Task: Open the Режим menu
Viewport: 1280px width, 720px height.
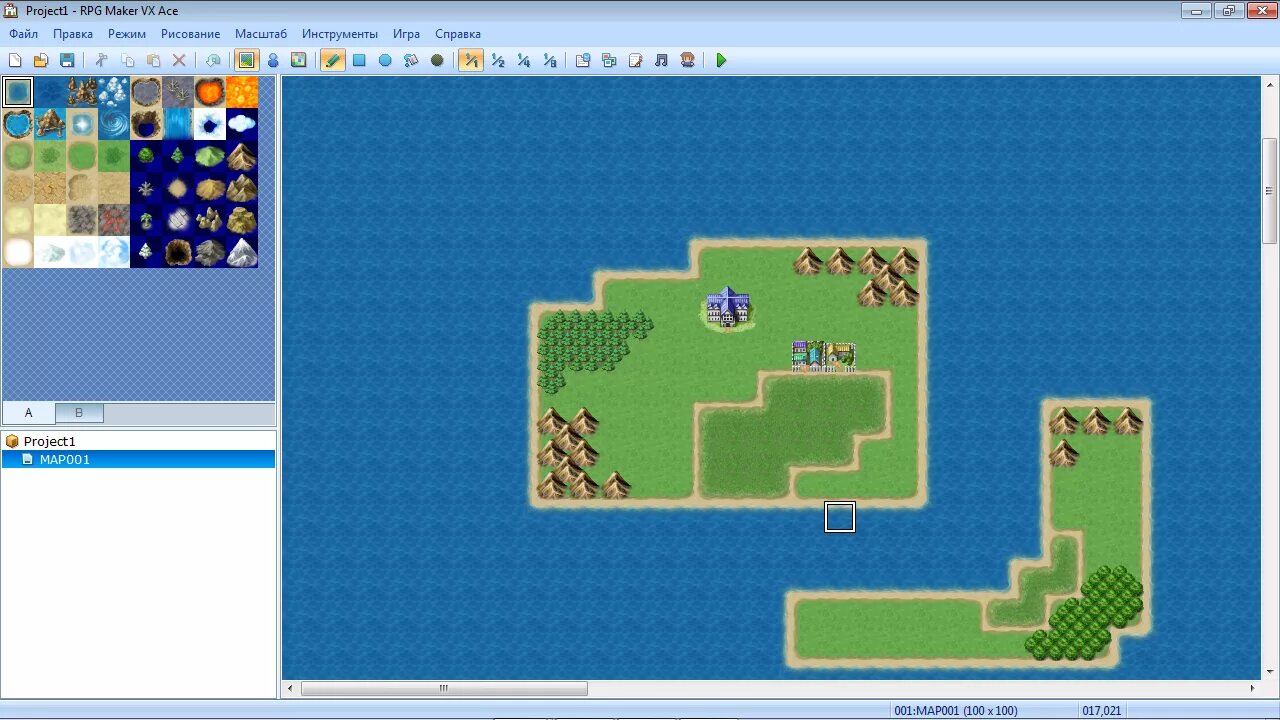Action: (127, 34)
